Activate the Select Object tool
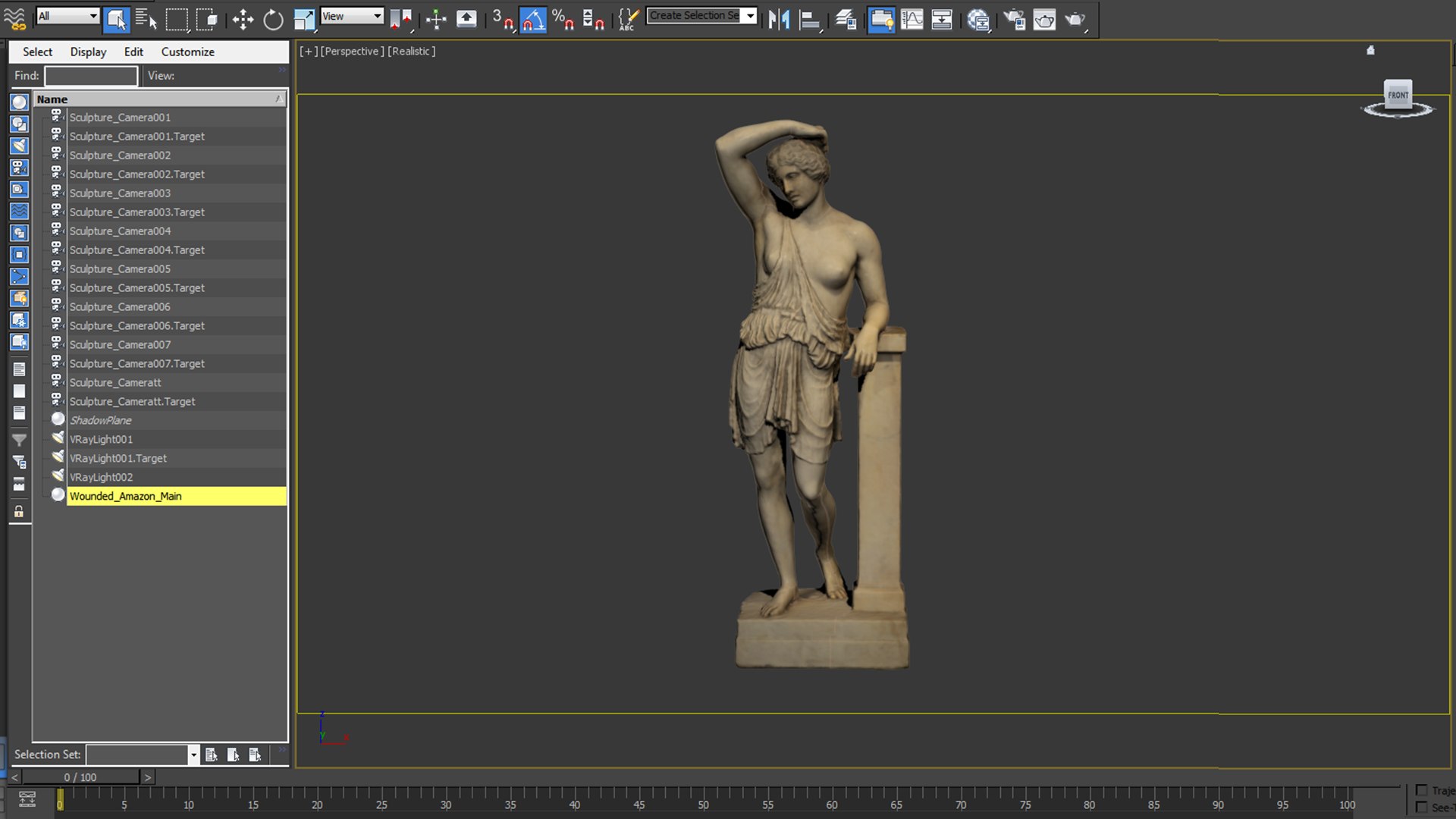Viewport: 1456px width, 819px height. pos(116,20)
